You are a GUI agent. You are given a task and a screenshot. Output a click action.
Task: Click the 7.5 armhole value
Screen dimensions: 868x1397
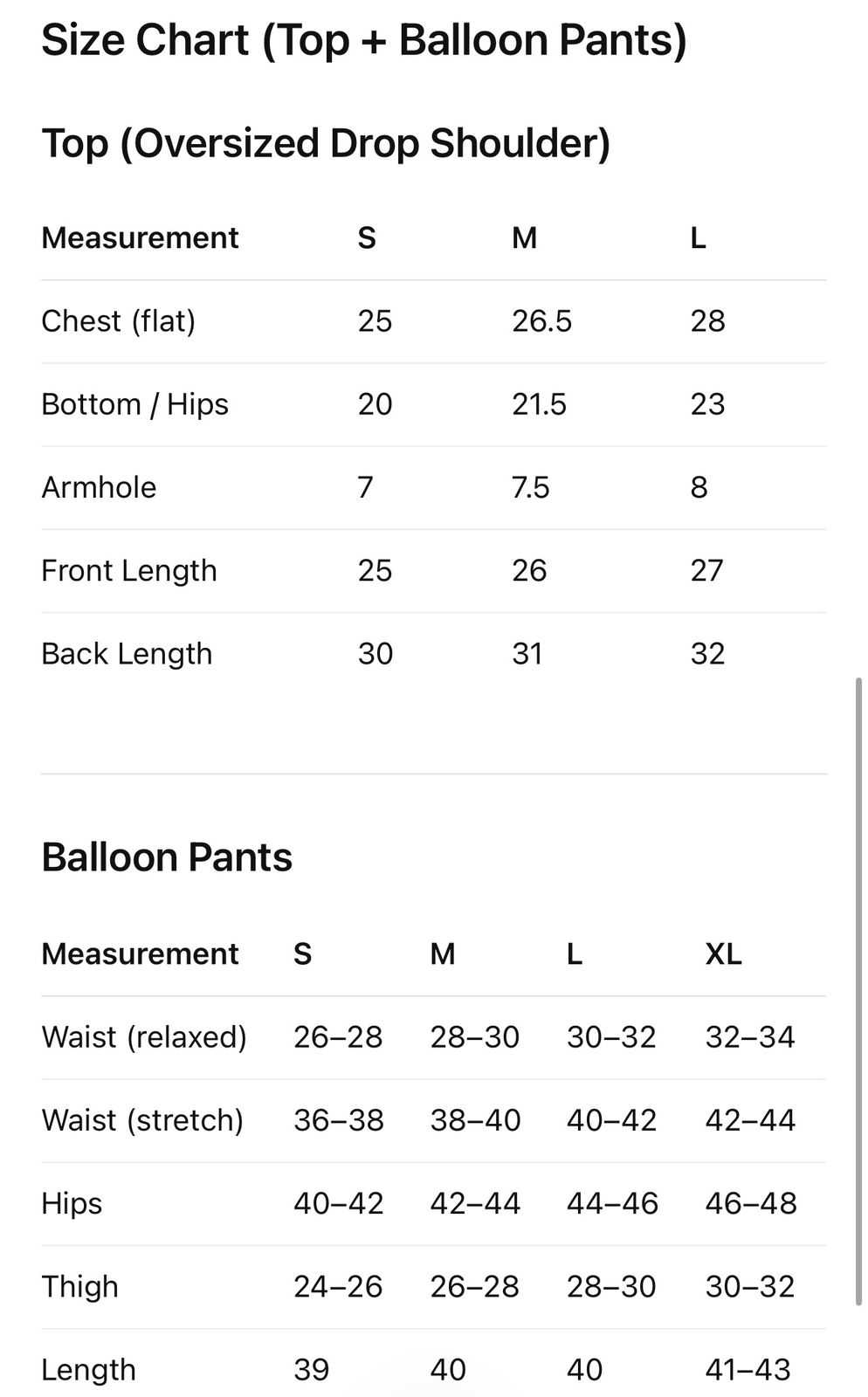click(x=530, y=487)
